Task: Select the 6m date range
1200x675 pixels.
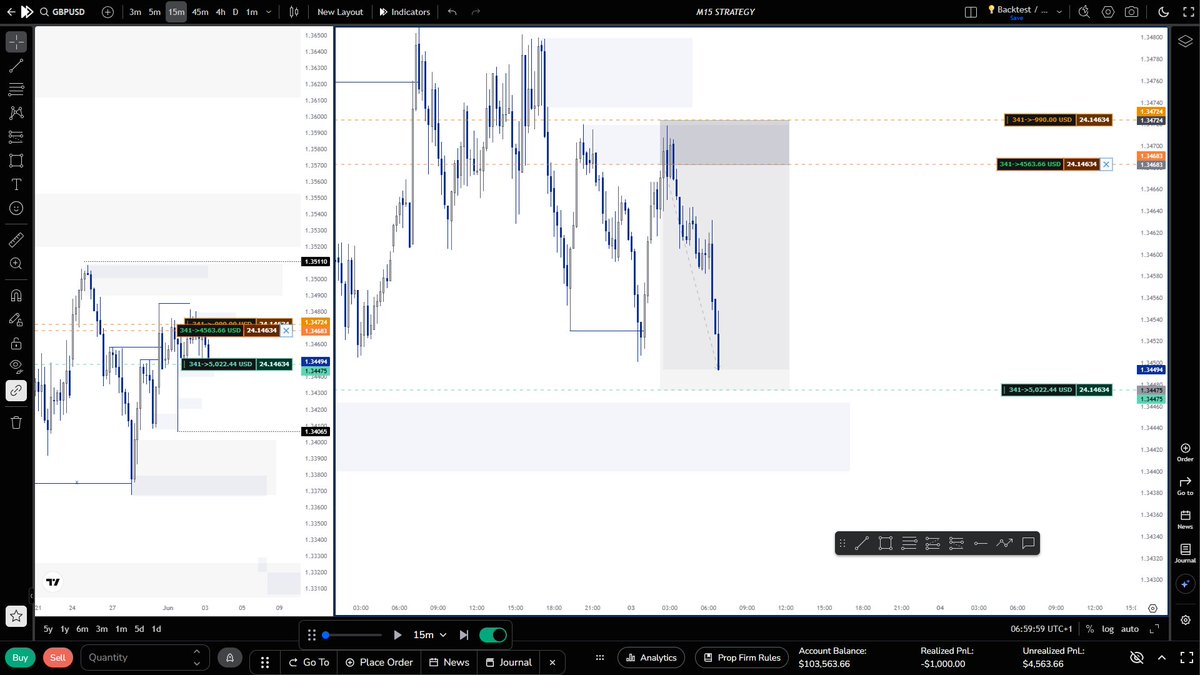Action: coord(82,629)
